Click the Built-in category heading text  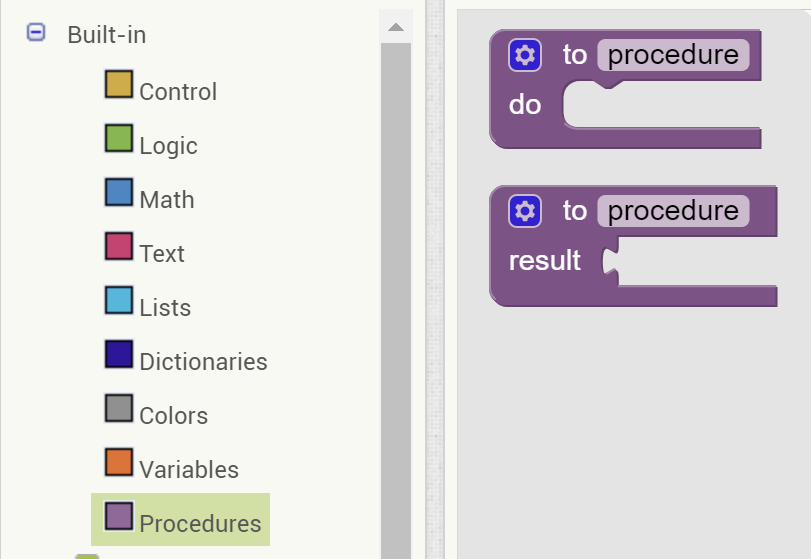point(107,35)
